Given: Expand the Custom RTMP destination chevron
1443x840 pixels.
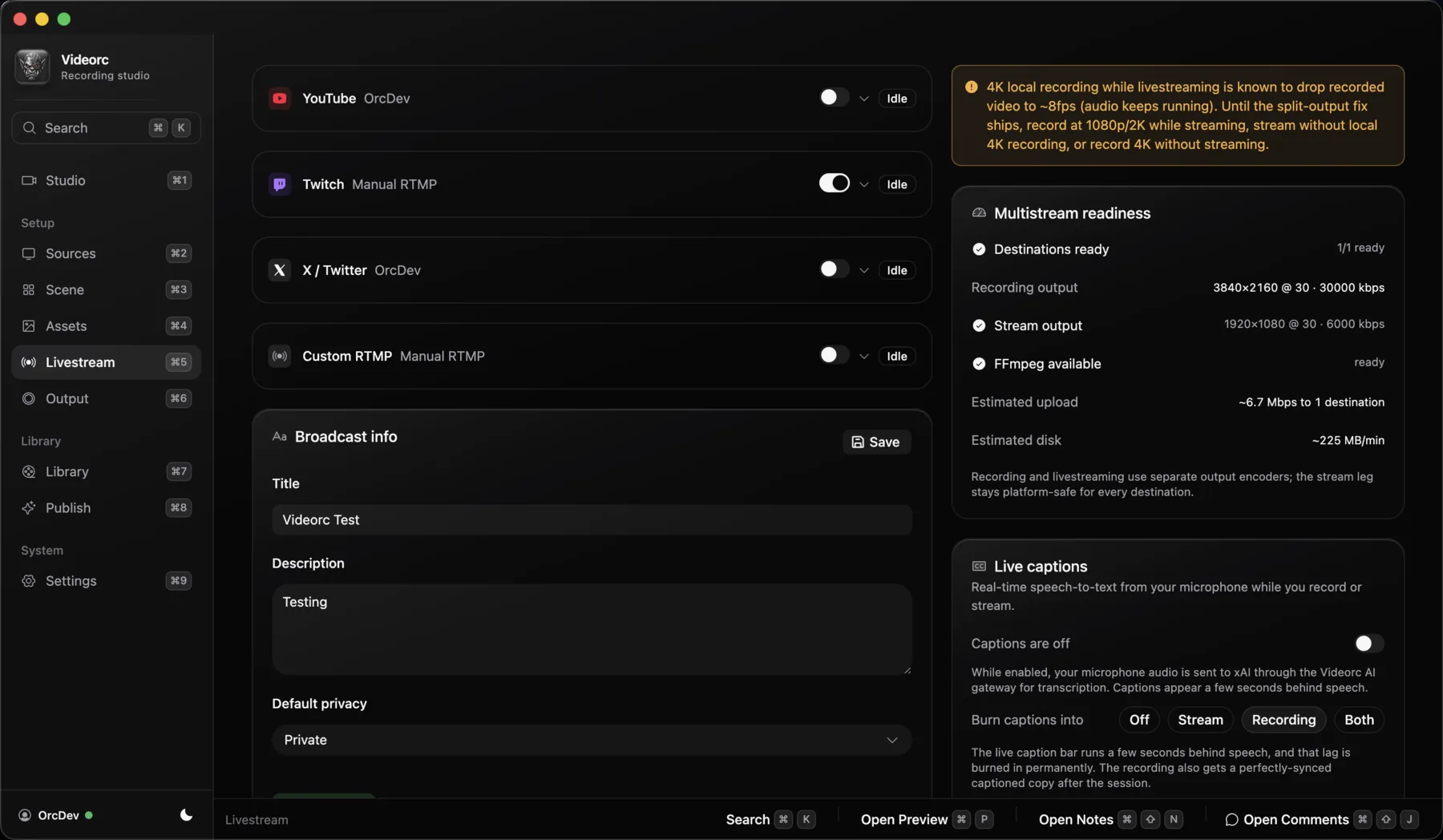Looking at the screenshot, I should pyautogui.click(x=863, y=356).
